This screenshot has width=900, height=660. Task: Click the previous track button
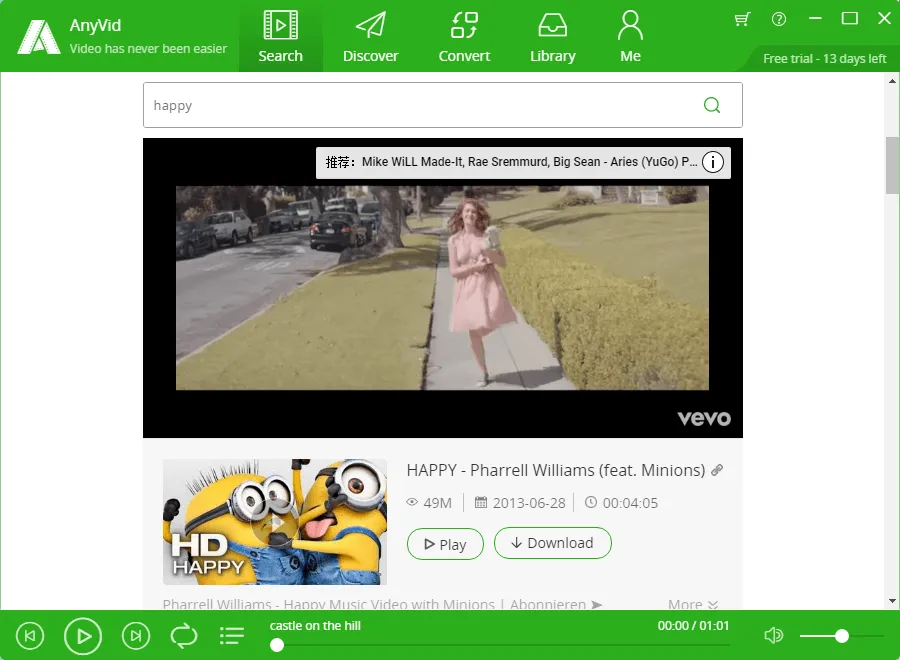click(30, 636)
